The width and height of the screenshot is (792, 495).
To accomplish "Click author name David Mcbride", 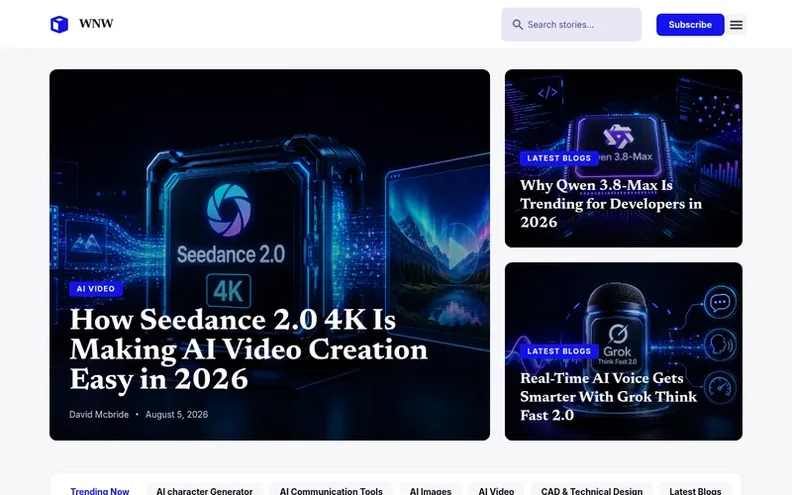I will tap(99, 414).
